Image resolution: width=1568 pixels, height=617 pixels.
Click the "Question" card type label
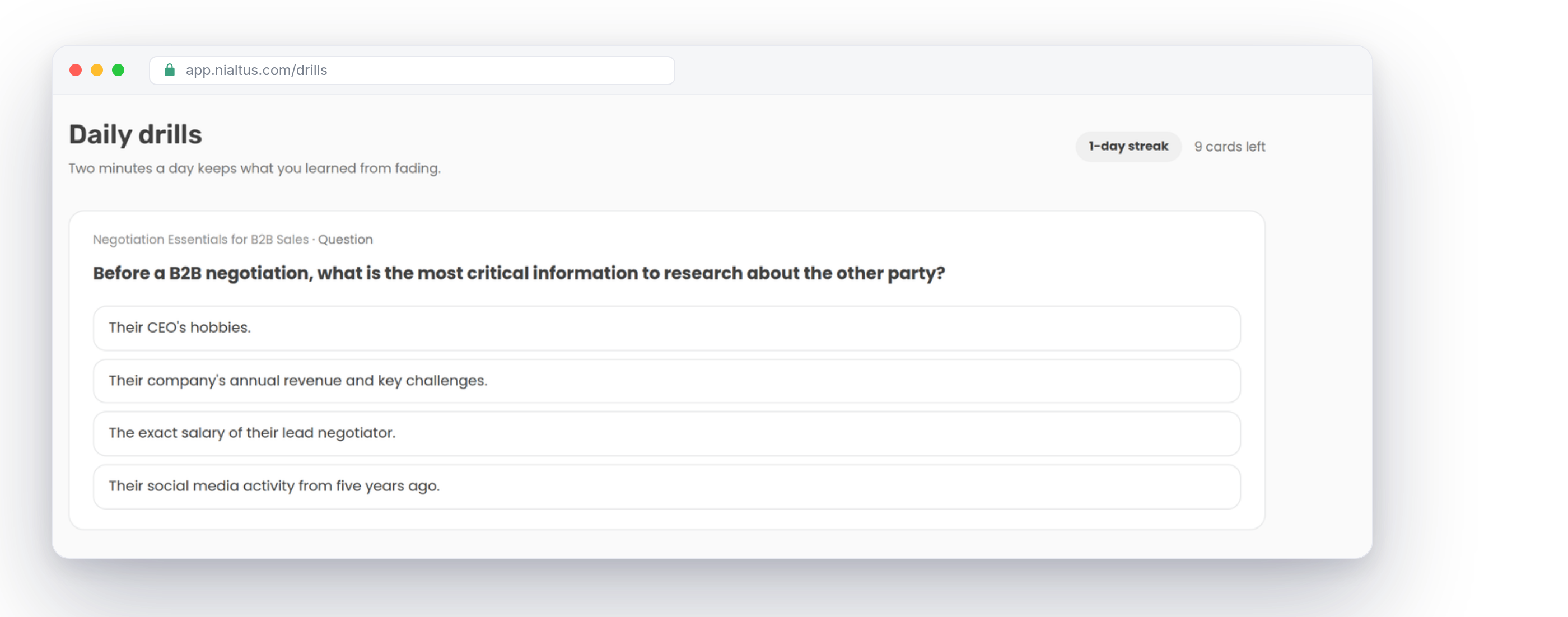tap(345, 239)
